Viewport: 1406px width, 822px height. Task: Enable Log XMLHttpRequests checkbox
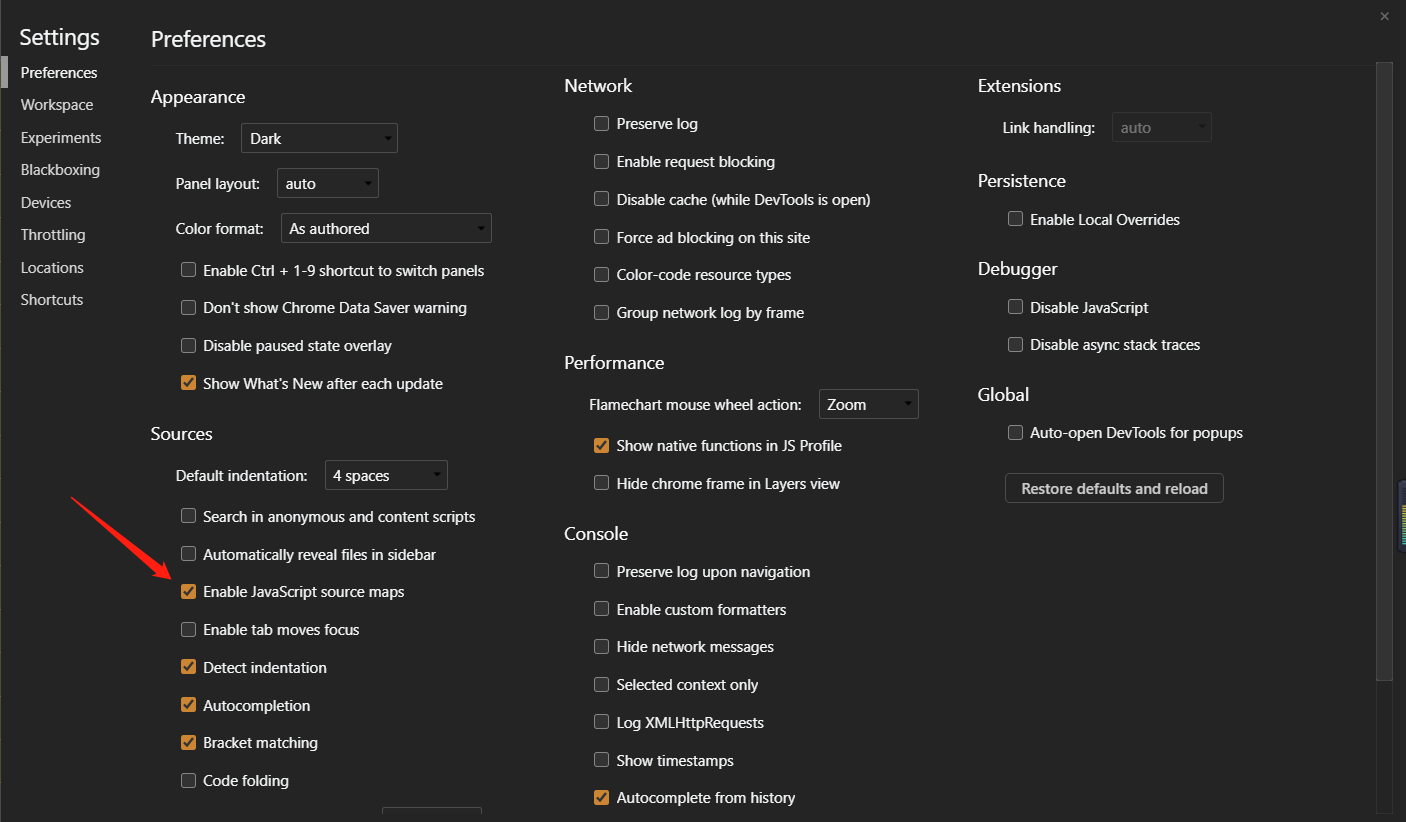[x=601, y=722]
